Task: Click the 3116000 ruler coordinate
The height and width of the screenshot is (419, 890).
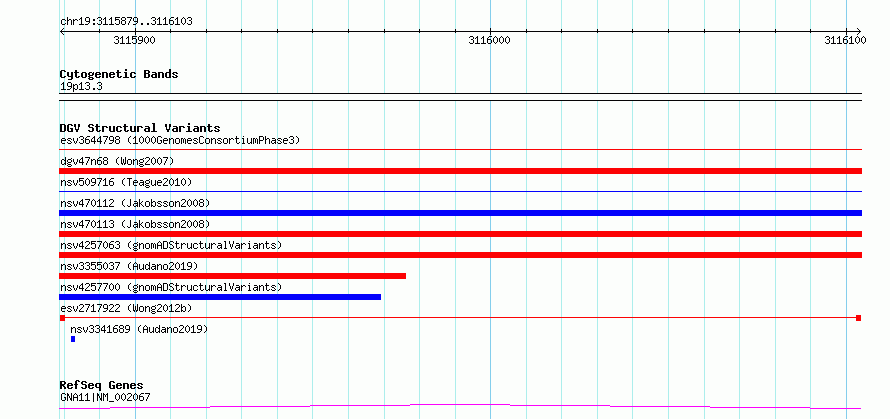Action: (489, 40)
